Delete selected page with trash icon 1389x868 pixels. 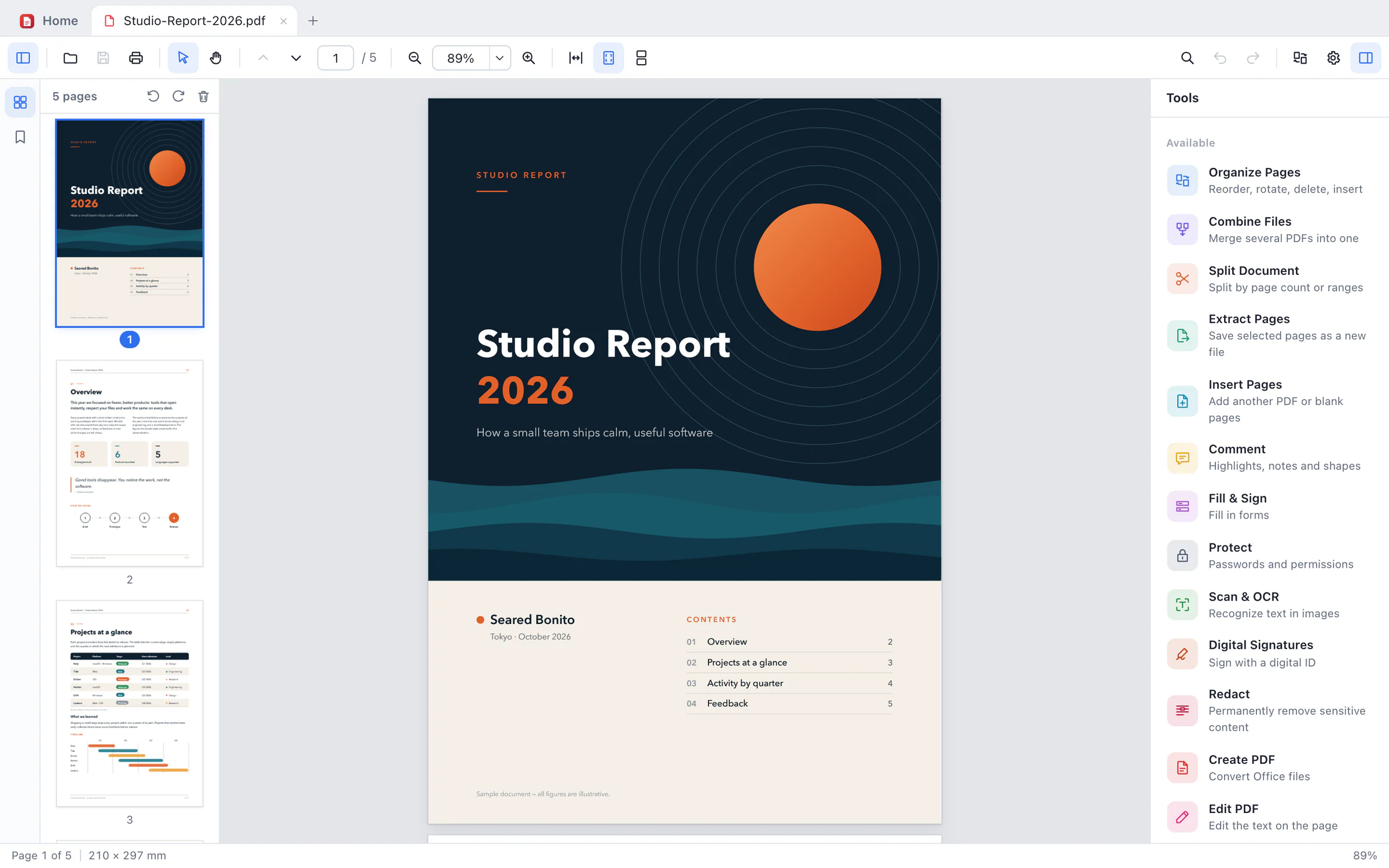(x=203, y=96)
